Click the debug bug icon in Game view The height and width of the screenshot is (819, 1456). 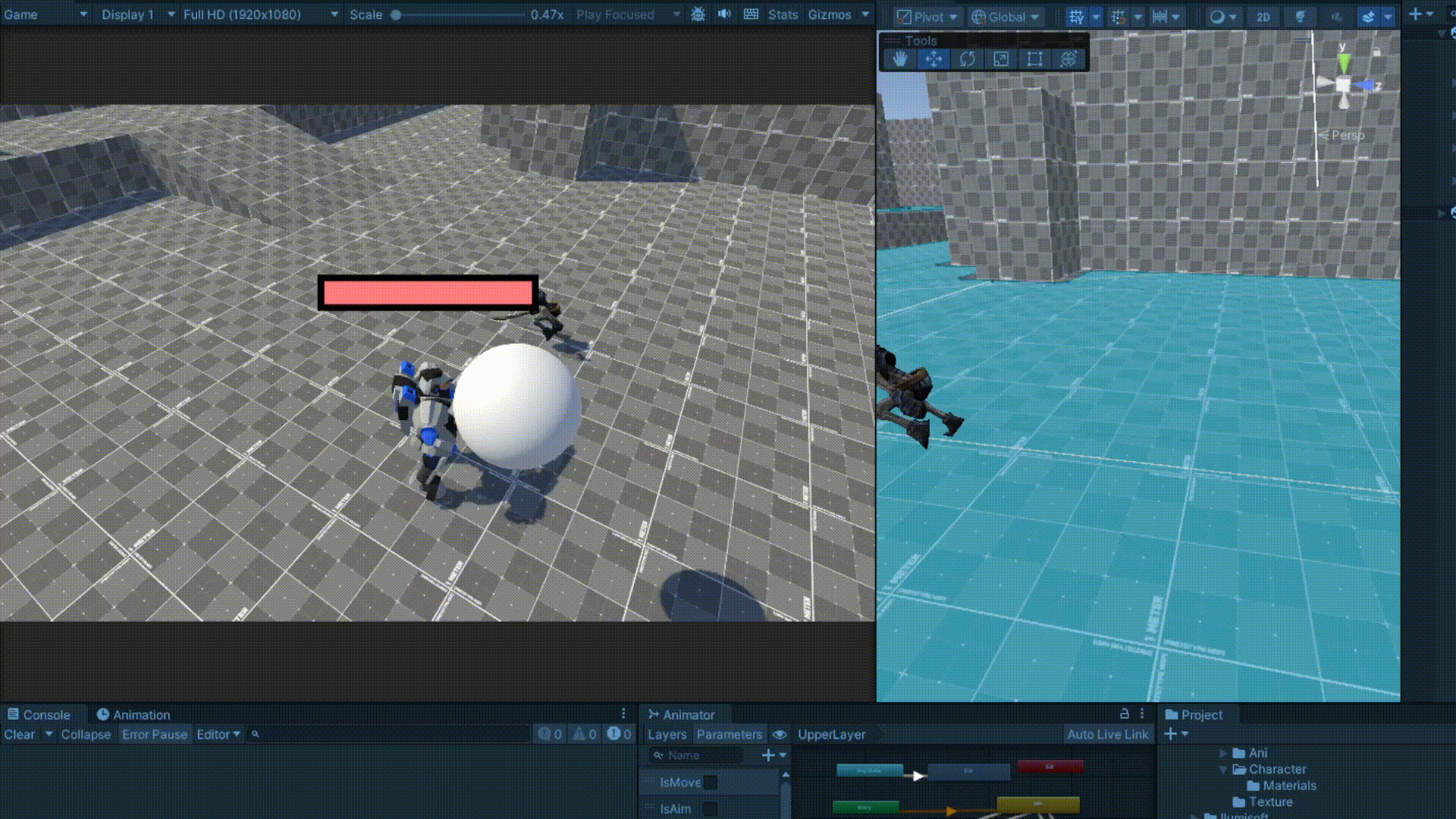698,14
